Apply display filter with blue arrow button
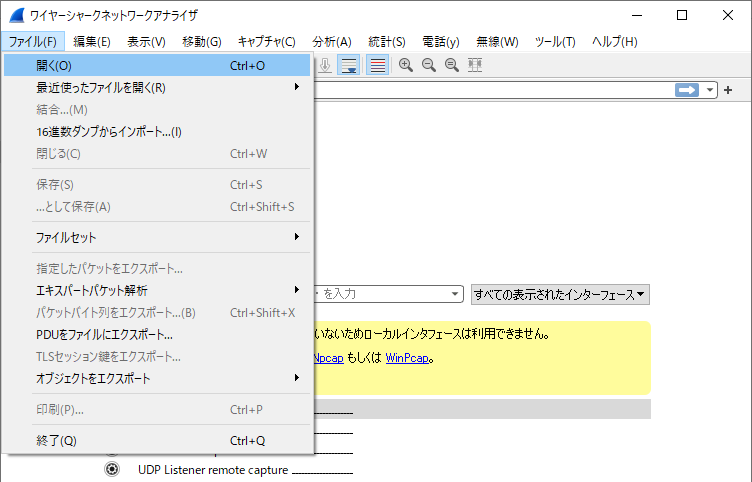 [687, 90]
